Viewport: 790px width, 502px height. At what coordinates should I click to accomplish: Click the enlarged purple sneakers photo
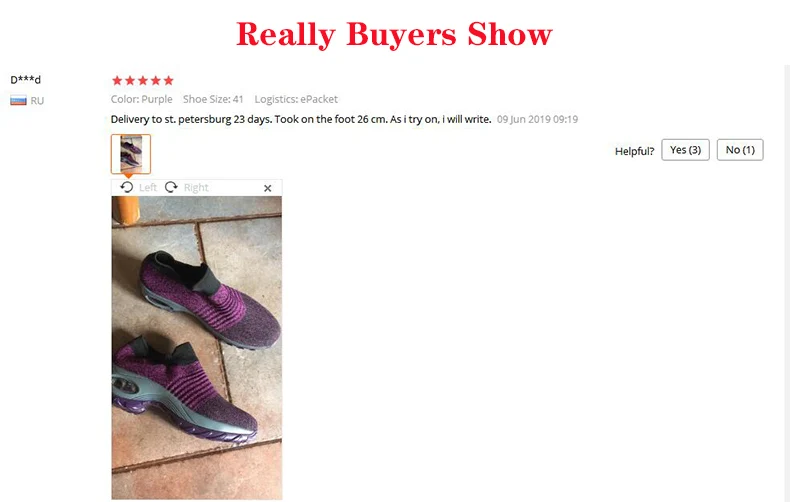[196, 348]
